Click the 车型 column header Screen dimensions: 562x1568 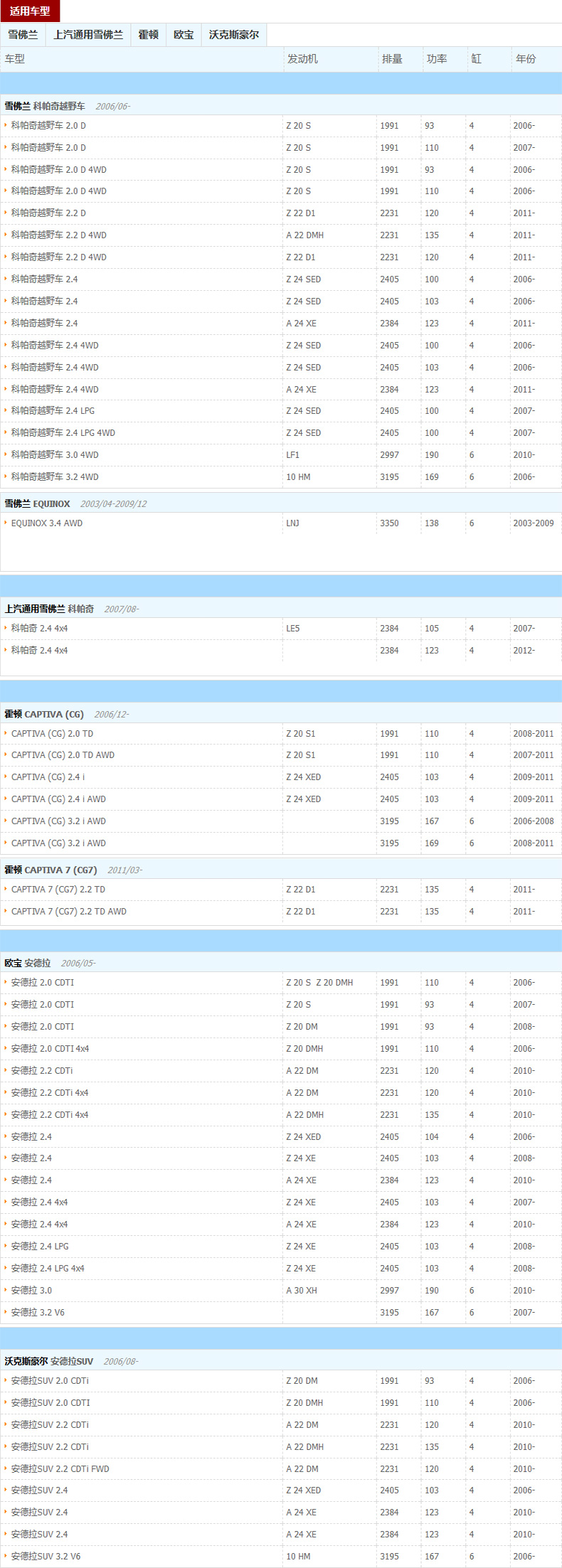(15, 59)
